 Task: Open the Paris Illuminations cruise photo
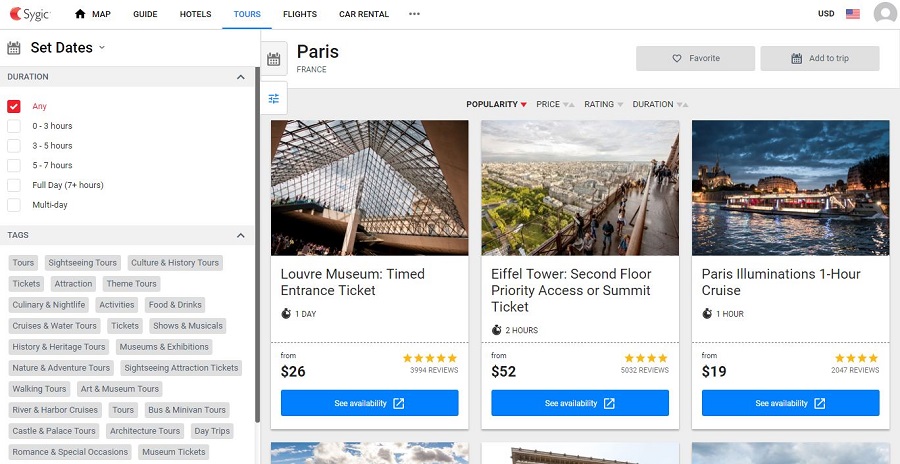click(790, 188)
